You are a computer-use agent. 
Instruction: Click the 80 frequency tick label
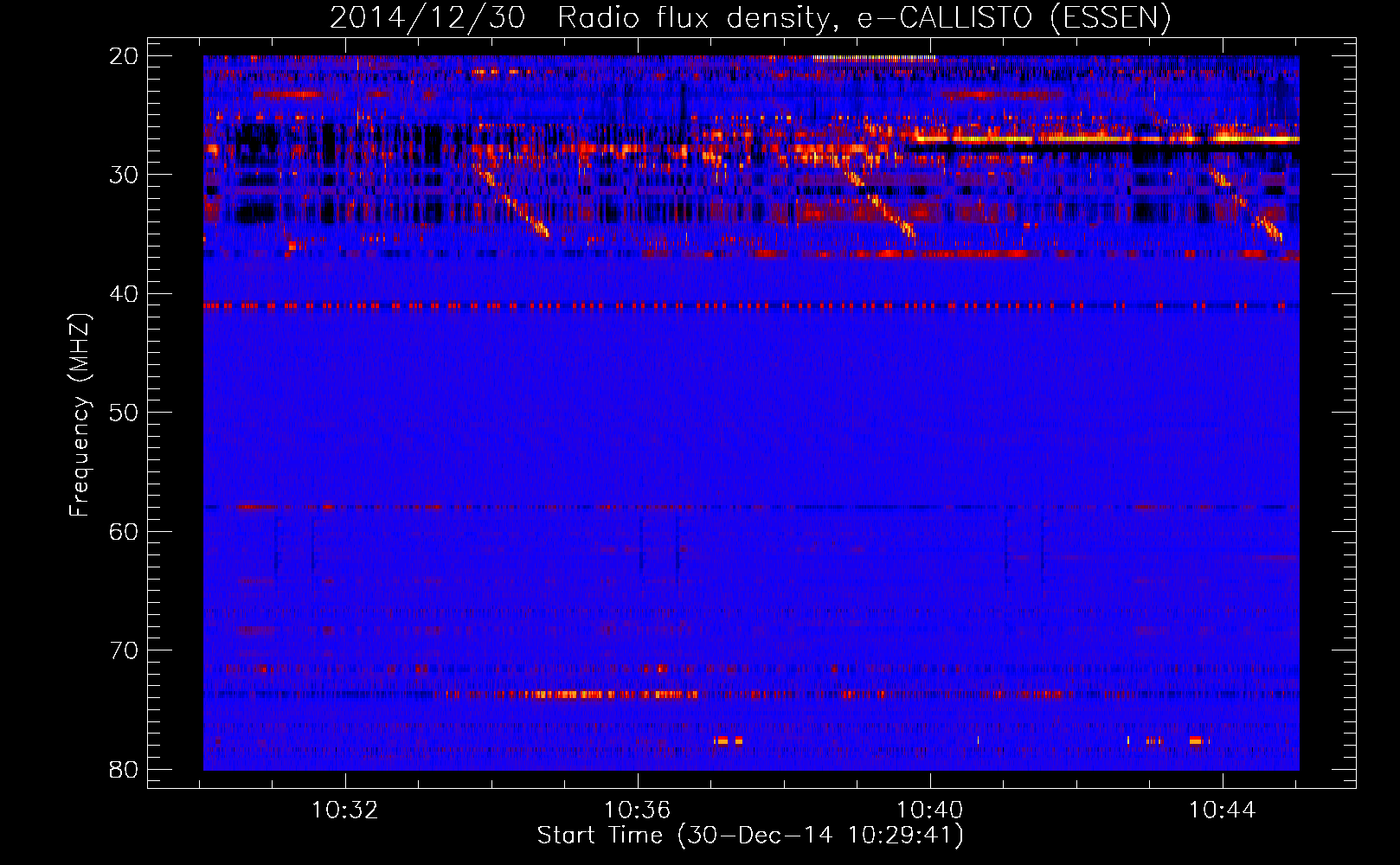coord(124,769)
